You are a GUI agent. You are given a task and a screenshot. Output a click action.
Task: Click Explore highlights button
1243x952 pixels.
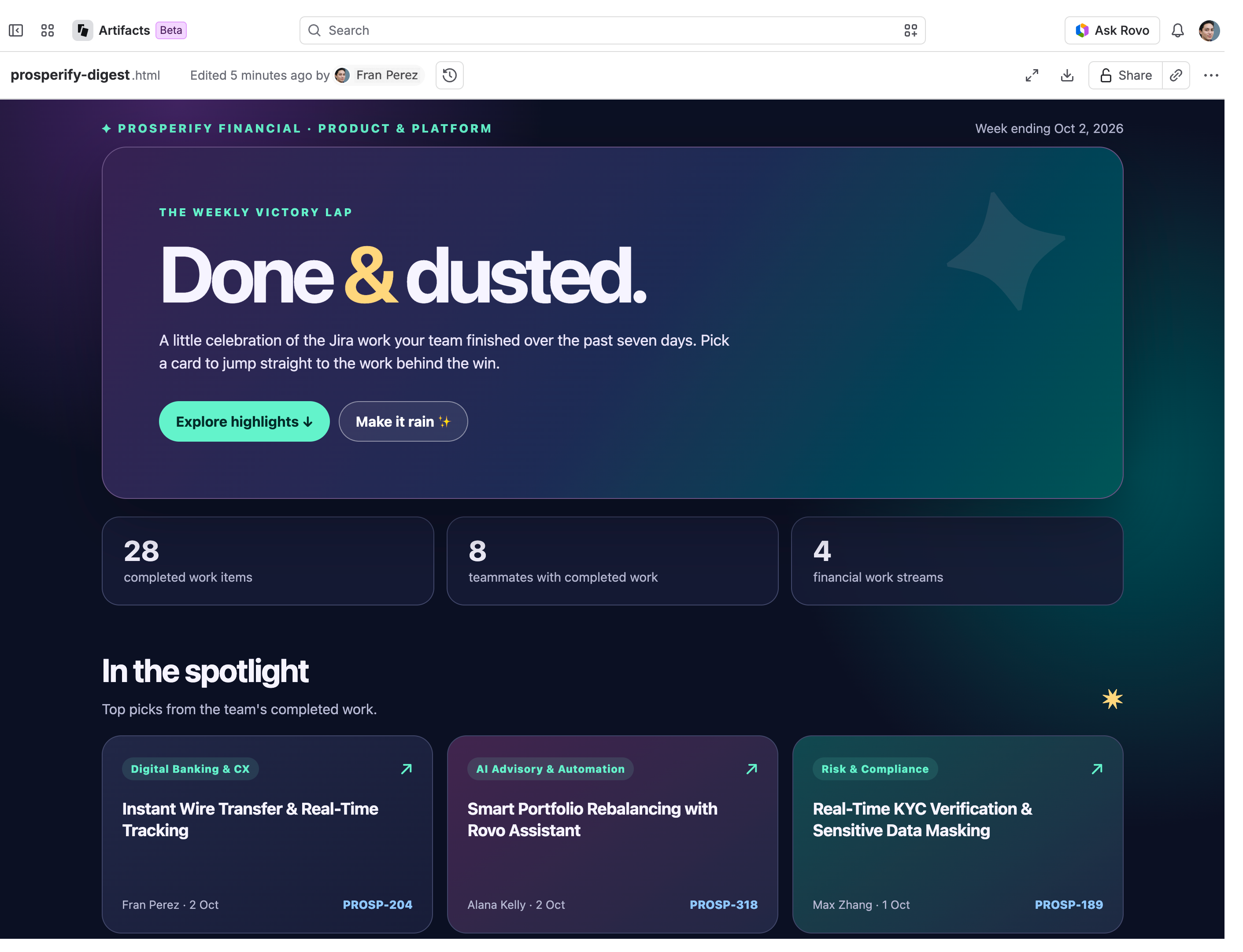coord(244,421)
